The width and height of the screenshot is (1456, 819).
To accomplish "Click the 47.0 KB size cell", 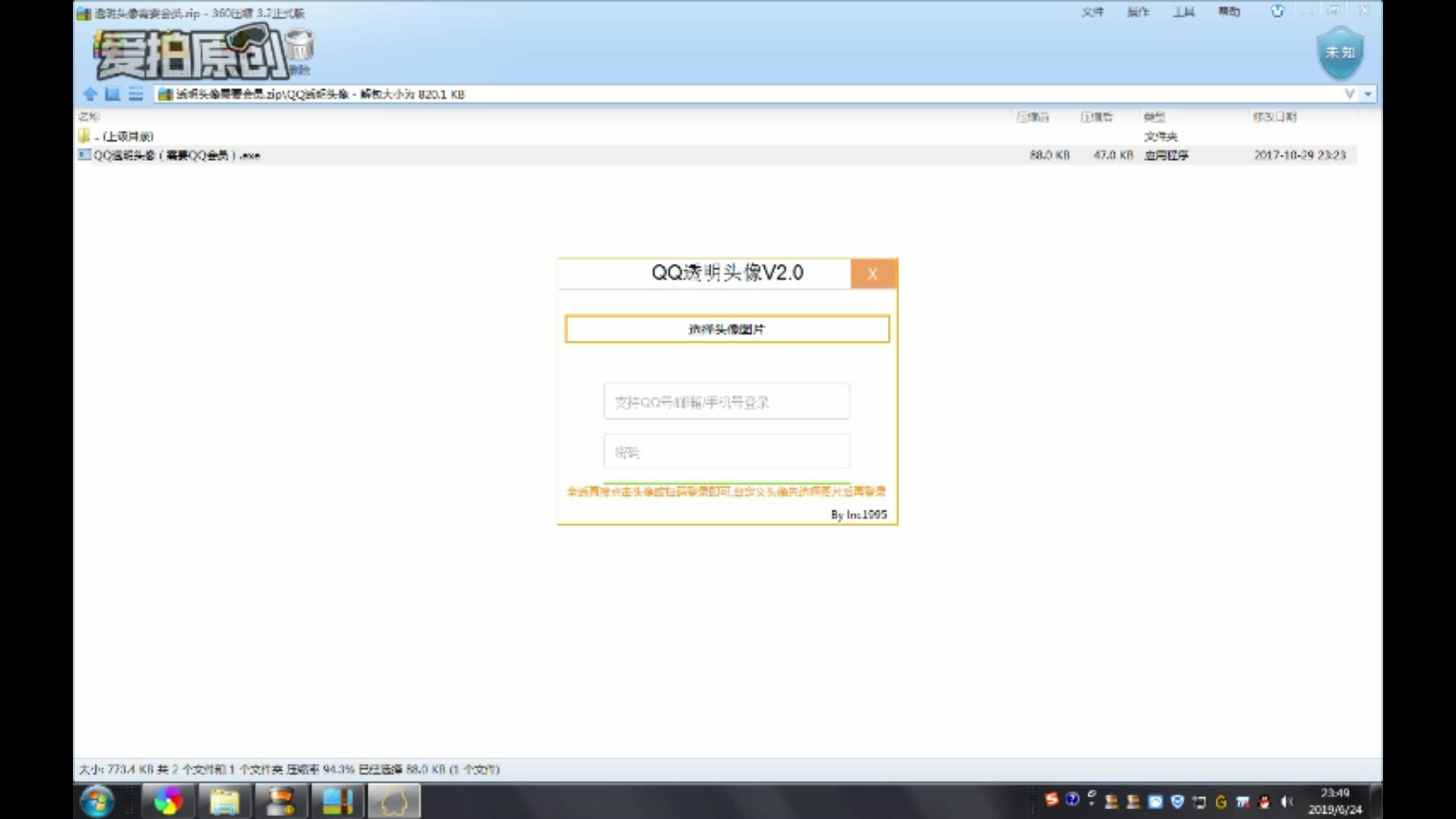I will (x=1113, y=155).
